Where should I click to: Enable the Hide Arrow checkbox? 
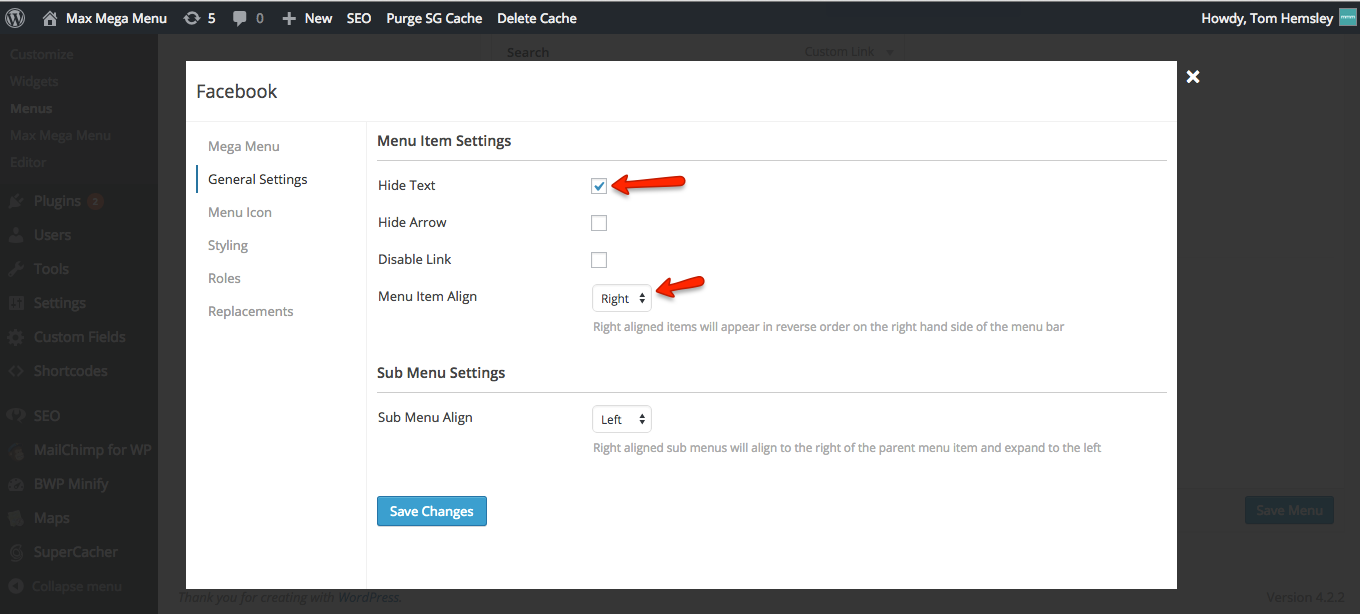coord(599,223)
